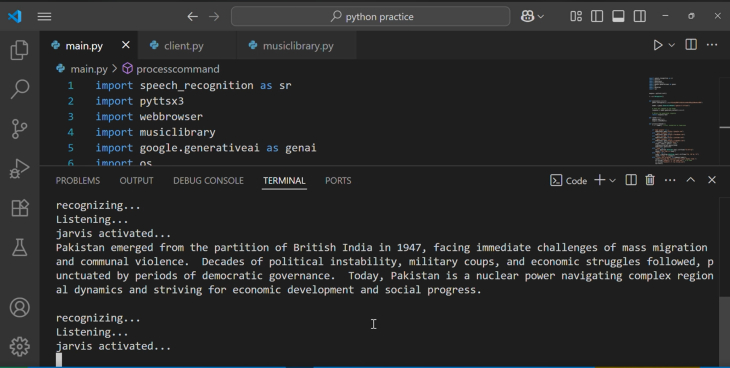Toggle the bottom panel visibility
730x368 pixels.
[x=618, y=16]
